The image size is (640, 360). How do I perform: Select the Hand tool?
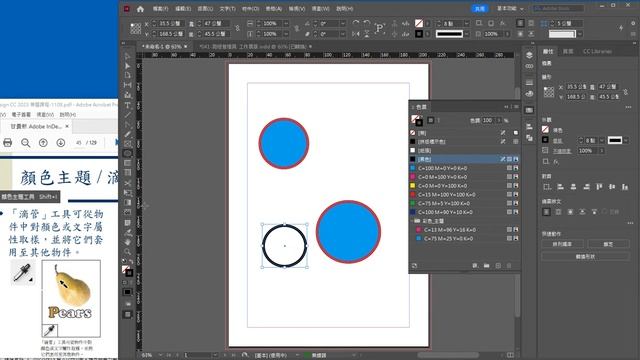pyautogui.click(x=127, y=242)
